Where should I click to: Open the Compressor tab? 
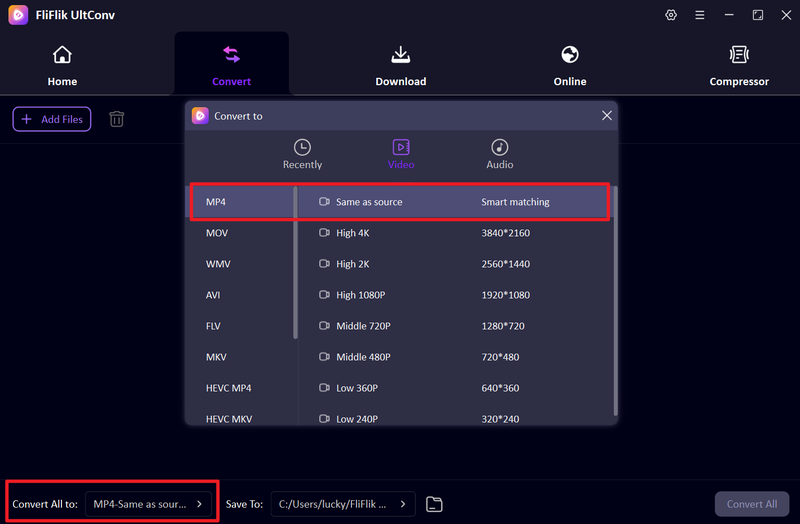(739, 65)
